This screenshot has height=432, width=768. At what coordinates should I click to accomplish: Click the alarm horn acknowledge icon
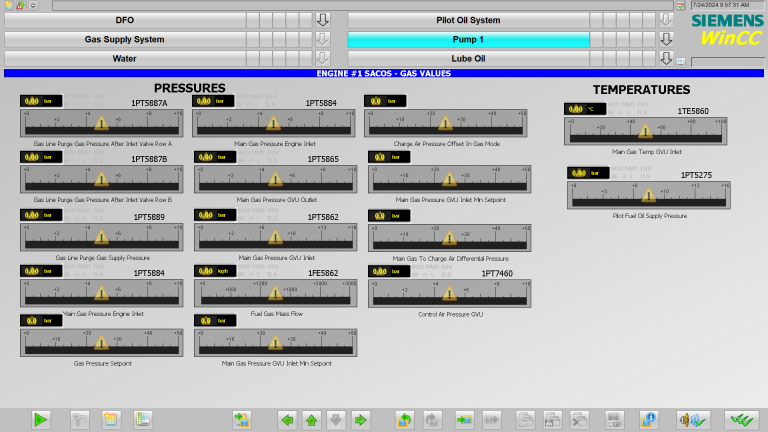point(692,419)
